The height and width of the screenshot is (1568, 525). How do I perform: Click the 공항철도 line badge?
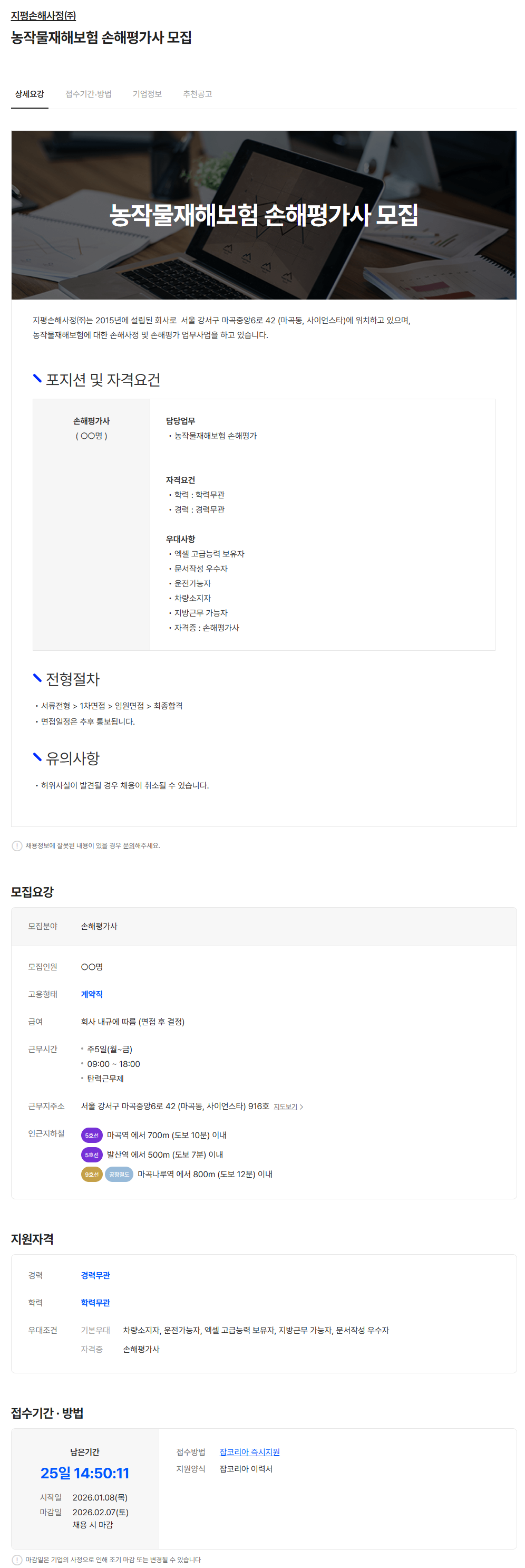coord(119,1175)
